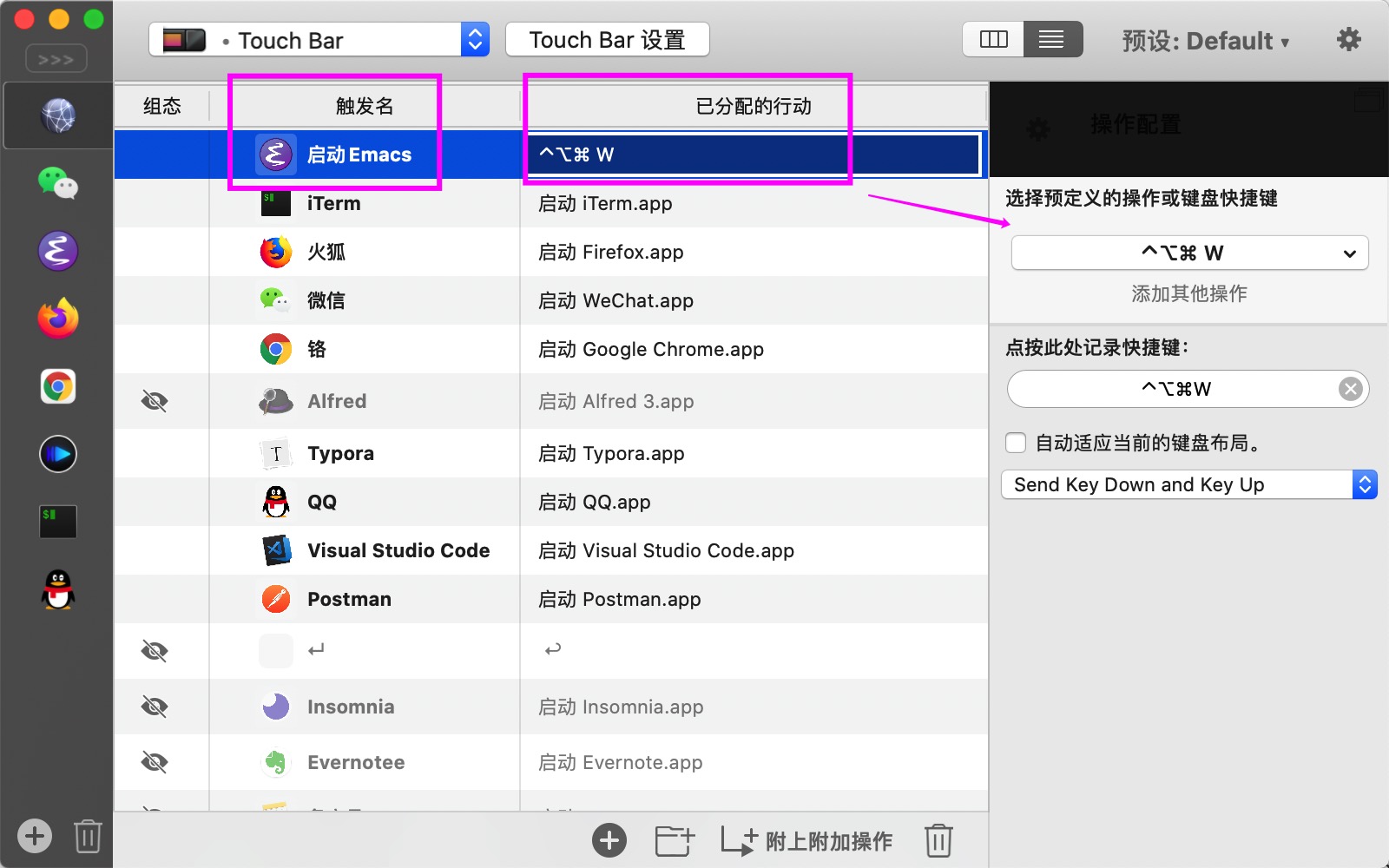The image size is (1389, 868).
Task: Click the Firefox icon in the 火狐 row
Action: (x=276, y=252)
